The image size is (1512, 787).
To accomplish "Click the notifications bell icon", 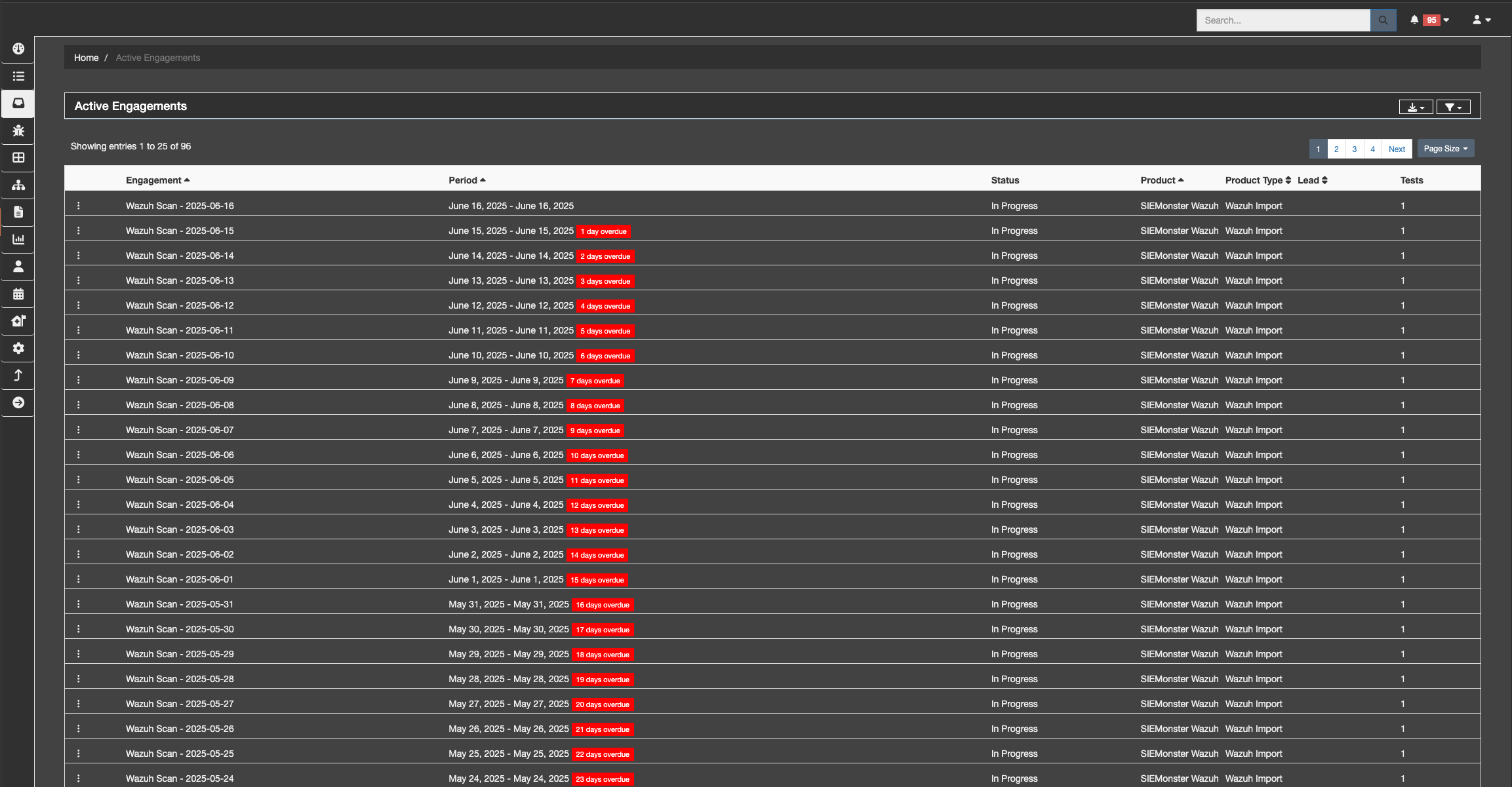I will coord(1414,20).
